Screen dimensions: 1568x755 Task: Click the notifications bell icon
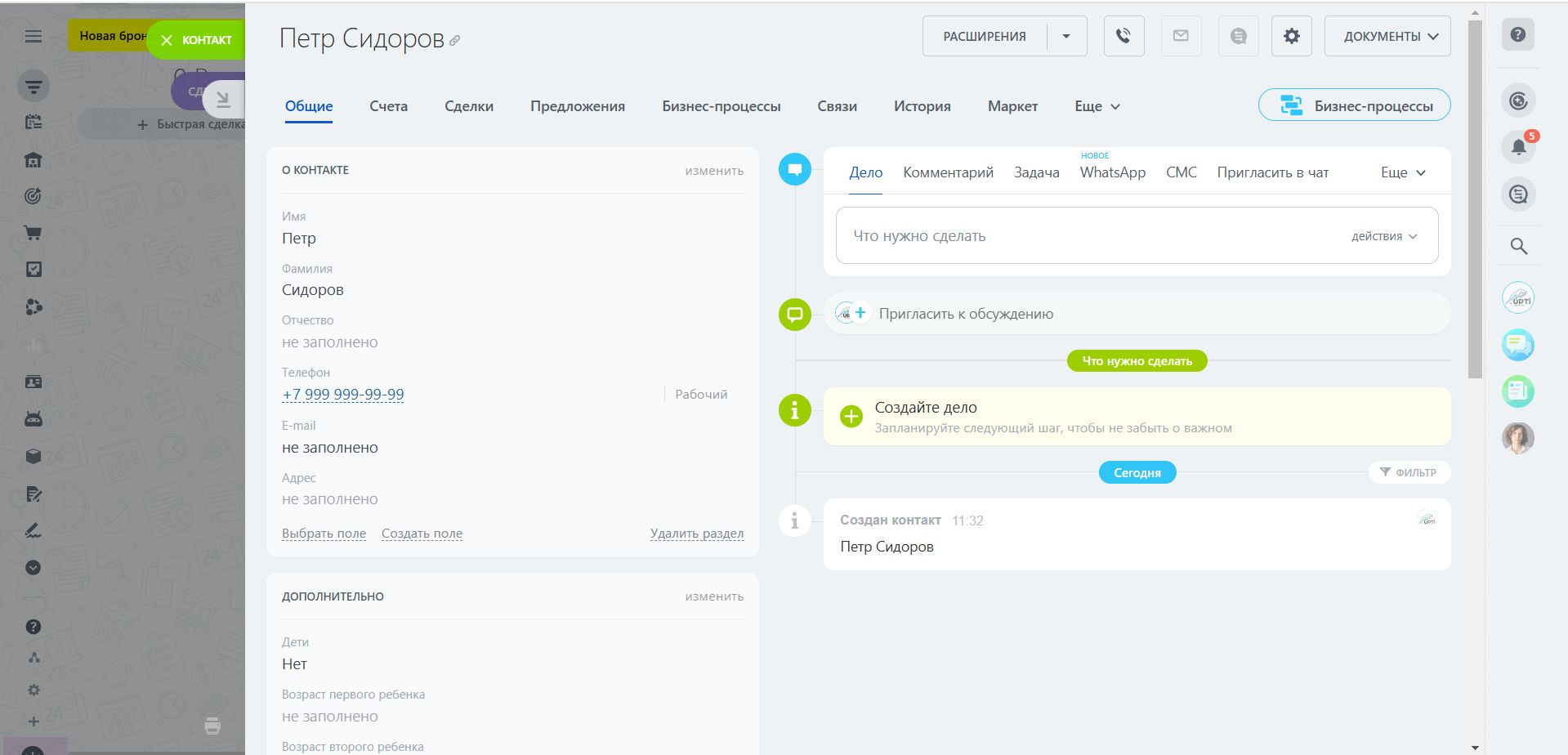1518,147
